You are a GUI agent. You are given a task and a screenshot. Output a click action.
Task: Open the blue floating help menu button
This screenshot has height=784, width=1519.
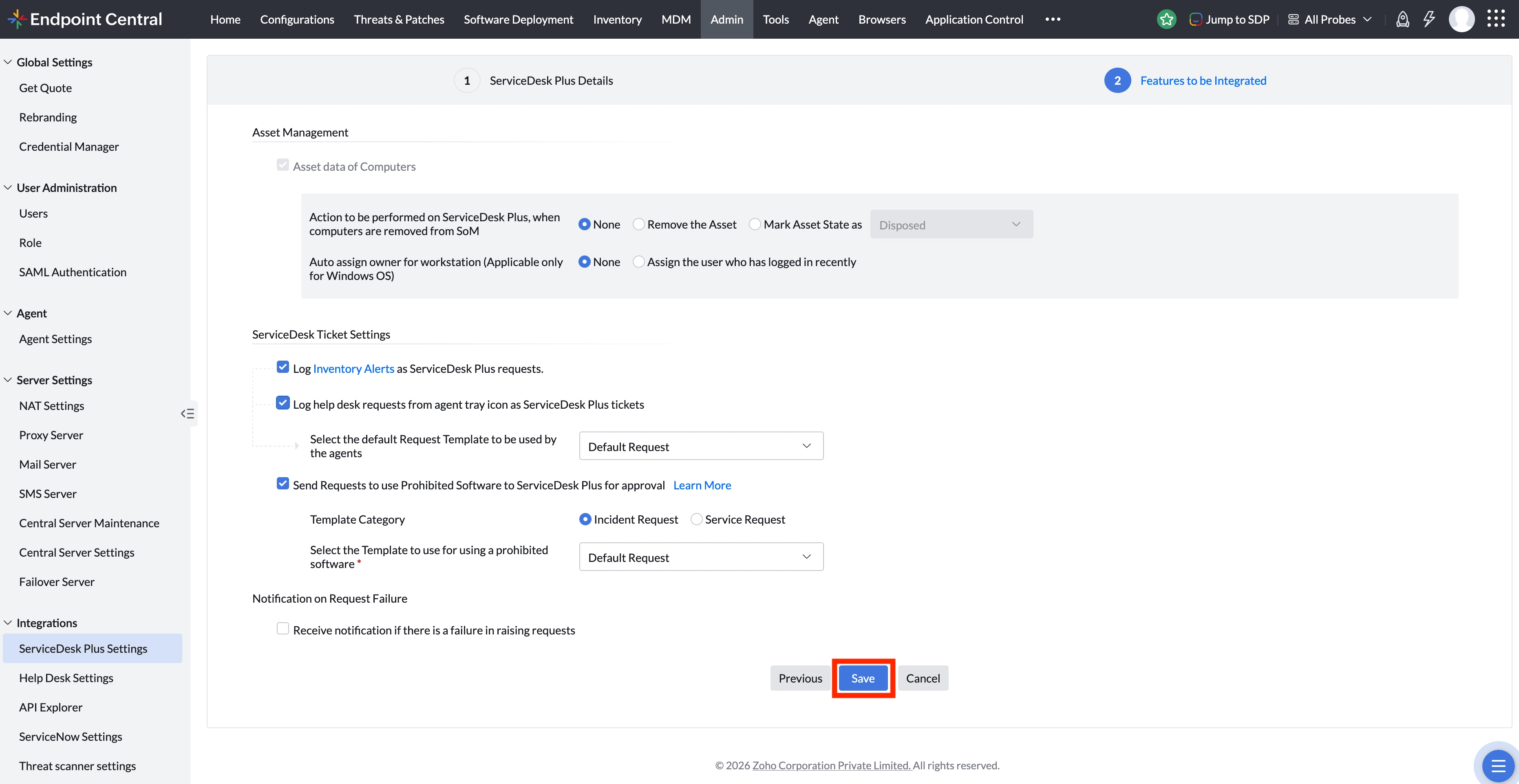(x=1498, y=766)
